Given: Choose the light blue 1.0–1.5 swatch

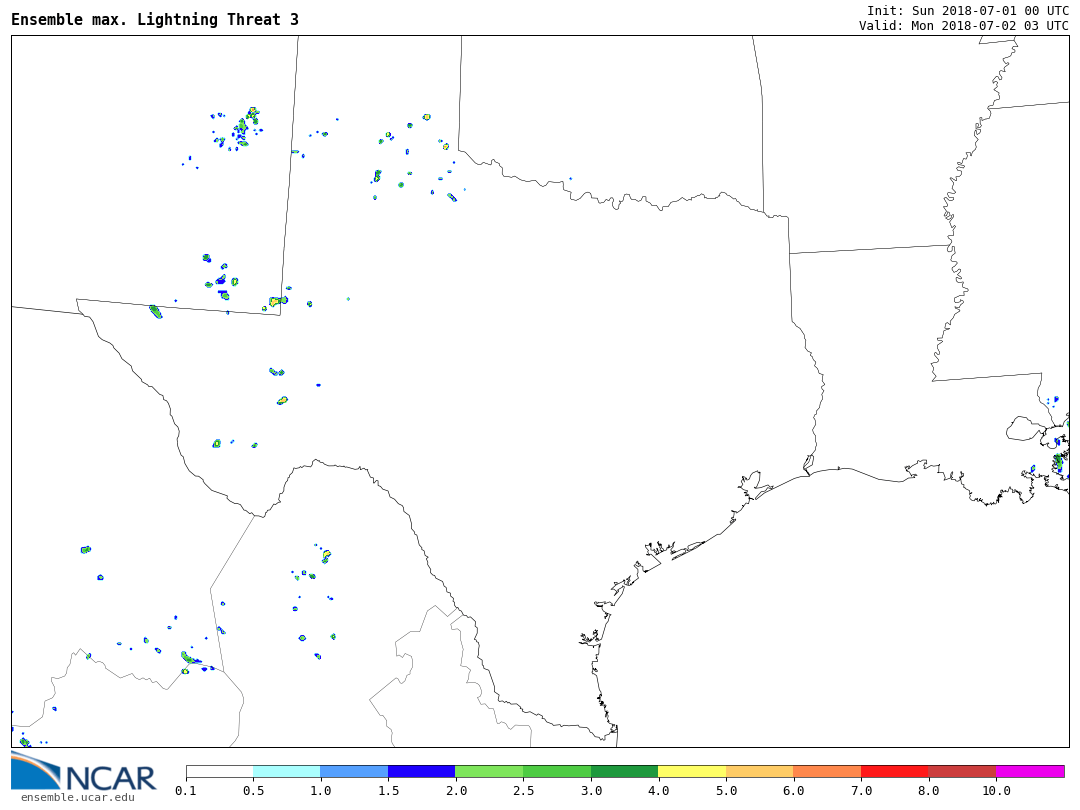Looking at the screenshot, I should point(354,772).
